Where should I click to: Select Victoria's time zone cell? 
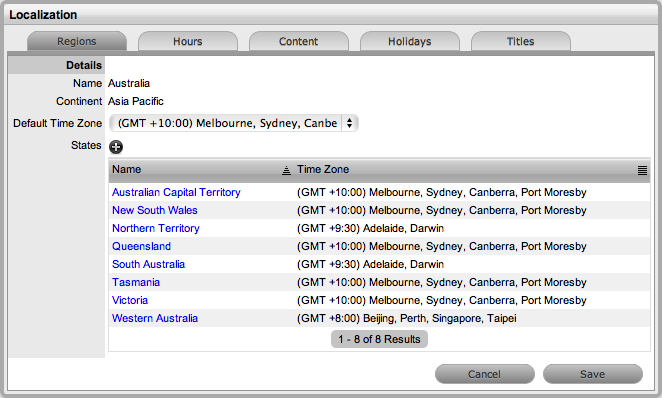(442, 301)
